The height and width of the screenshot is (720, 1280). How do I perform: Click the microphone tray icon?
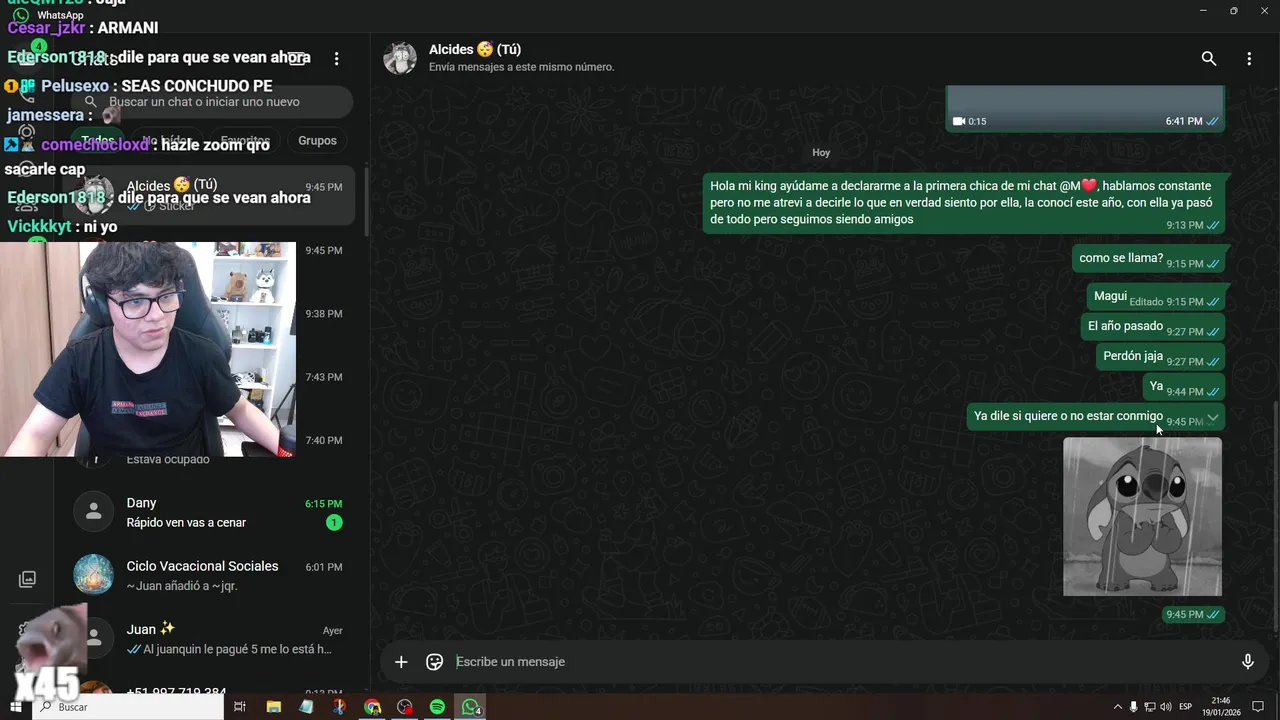[x=1133, y=707]
